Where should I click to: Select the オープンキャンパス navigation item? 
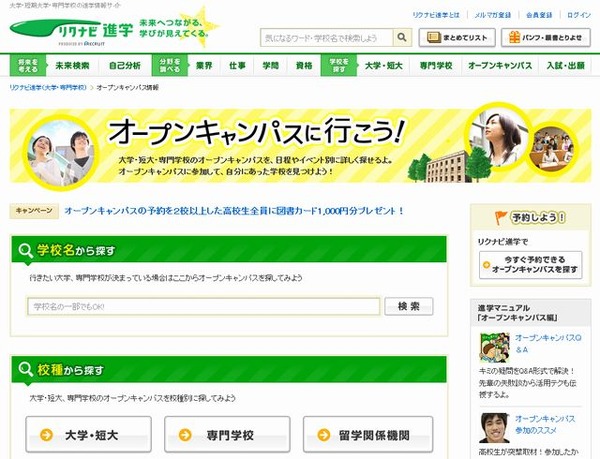500,65
